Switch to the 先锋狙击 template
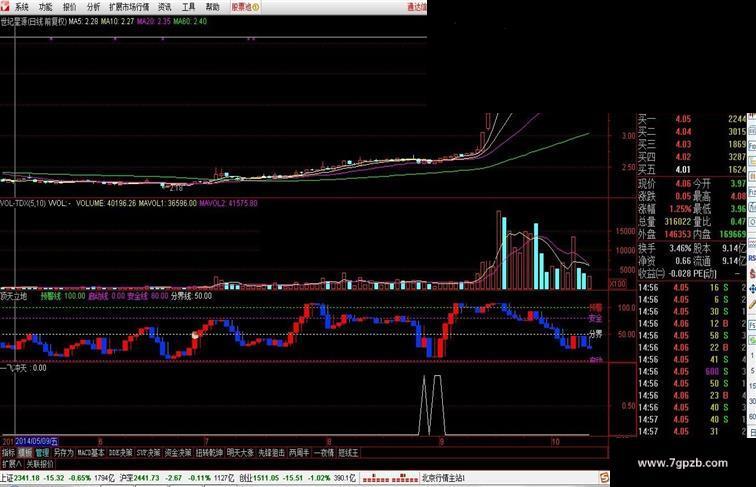Image resolution: width=756 pixels, height=487 pixels. click(271, 452)
